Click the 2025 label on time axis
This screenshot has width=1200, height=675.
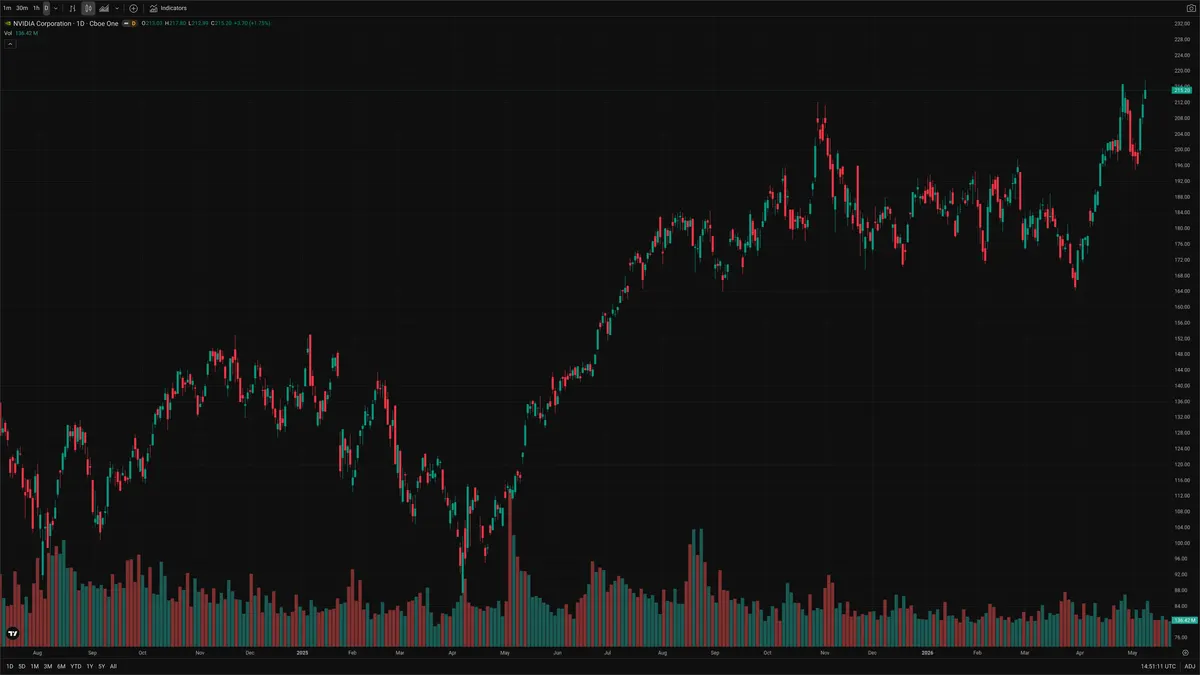[304, 652]
